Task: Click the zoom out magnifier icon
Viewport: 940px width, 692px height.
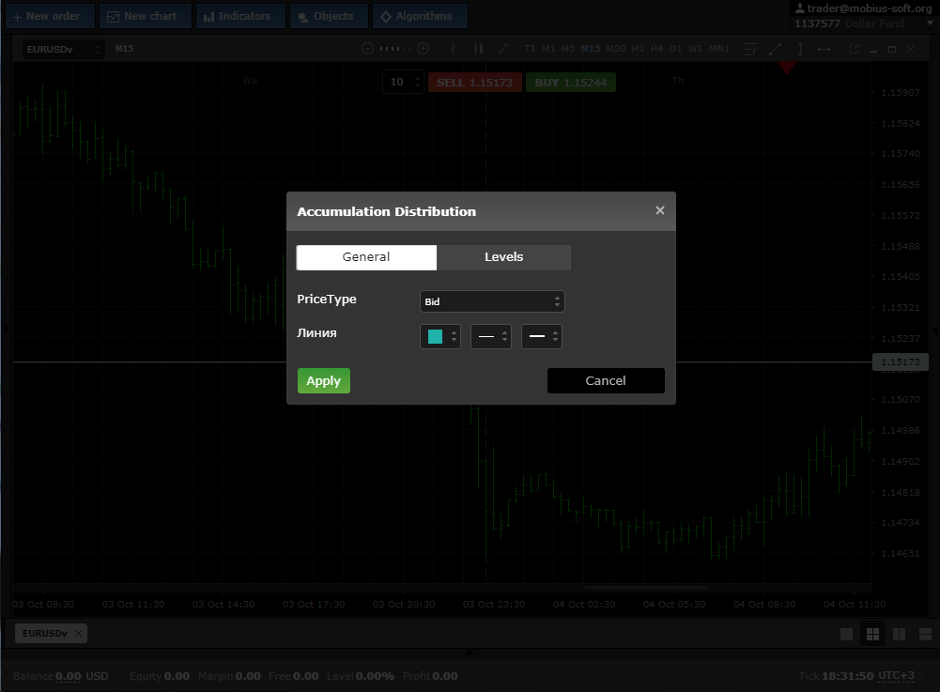Action: 367,49
